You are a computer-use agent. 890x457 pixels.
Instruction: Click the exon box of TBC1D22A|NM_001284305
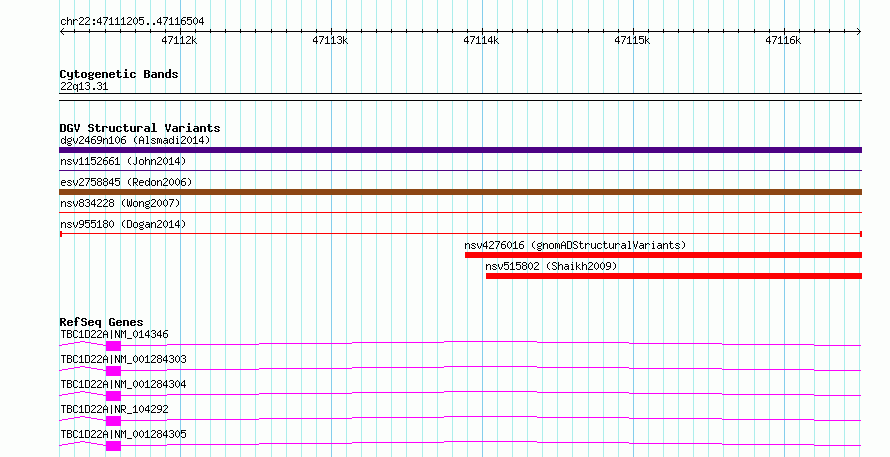point(114,446)
